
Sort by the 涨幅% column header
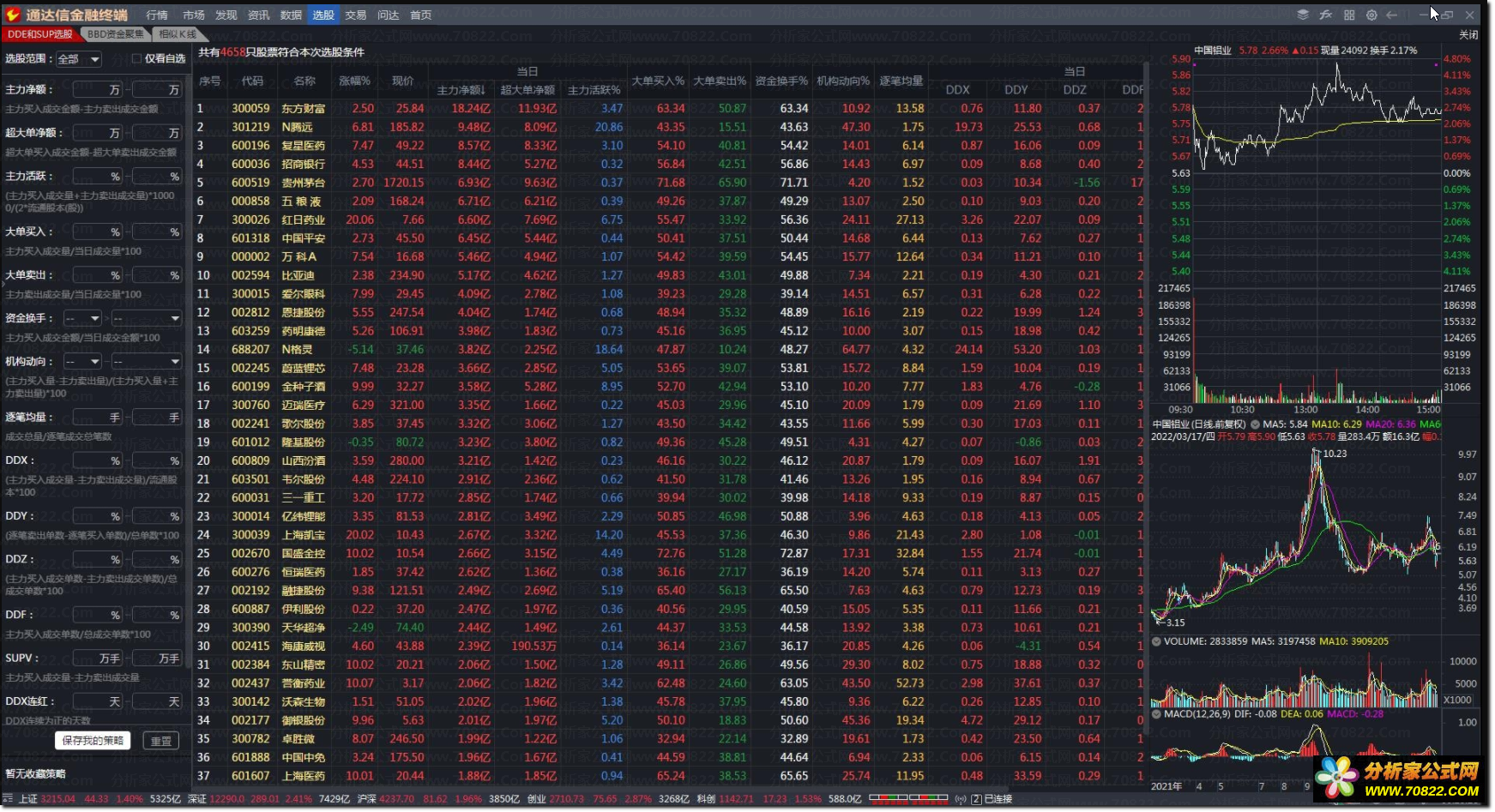354,81
